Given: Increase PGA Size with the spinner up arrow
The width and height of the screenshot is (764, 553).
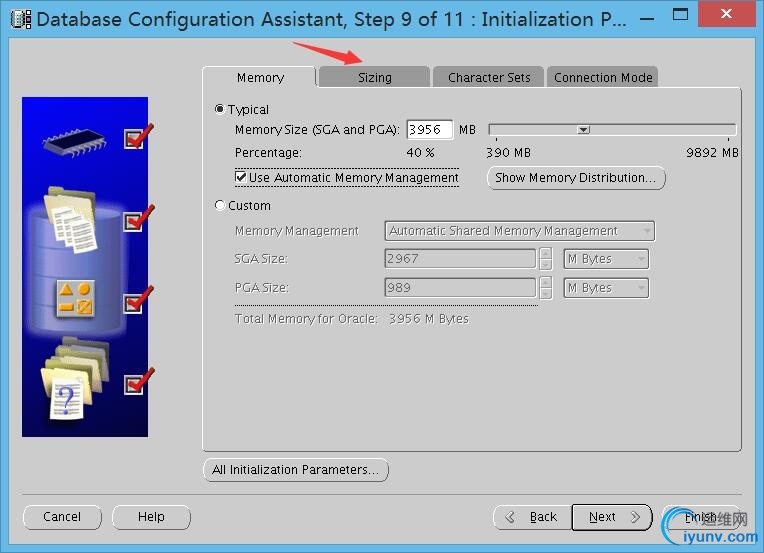Looking at the screenshot, I should point(546,282).
